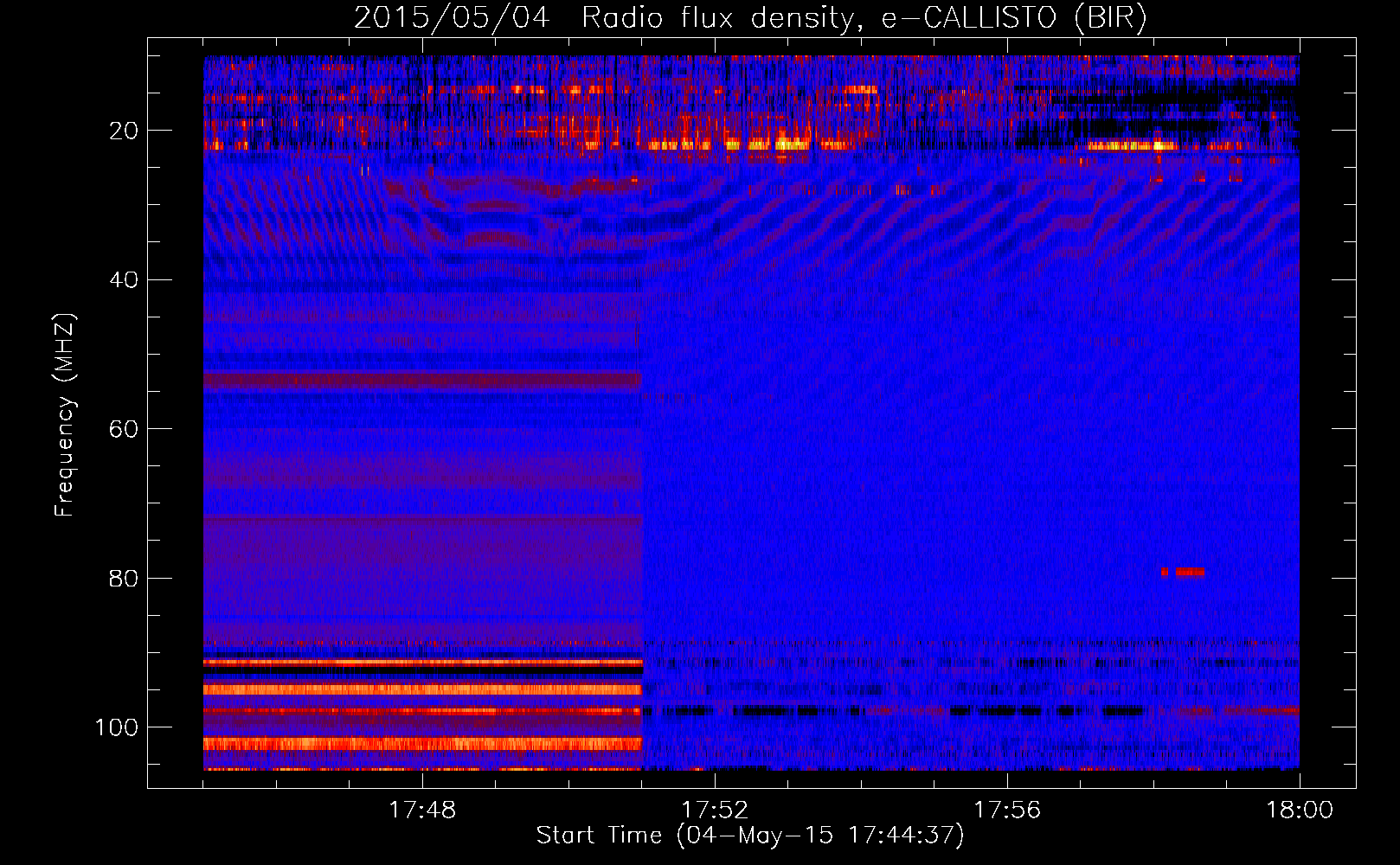Viewport: 1400px width, 865px height.
Task: Click the '18:00' time tick label
Action: click(1300, 811)
